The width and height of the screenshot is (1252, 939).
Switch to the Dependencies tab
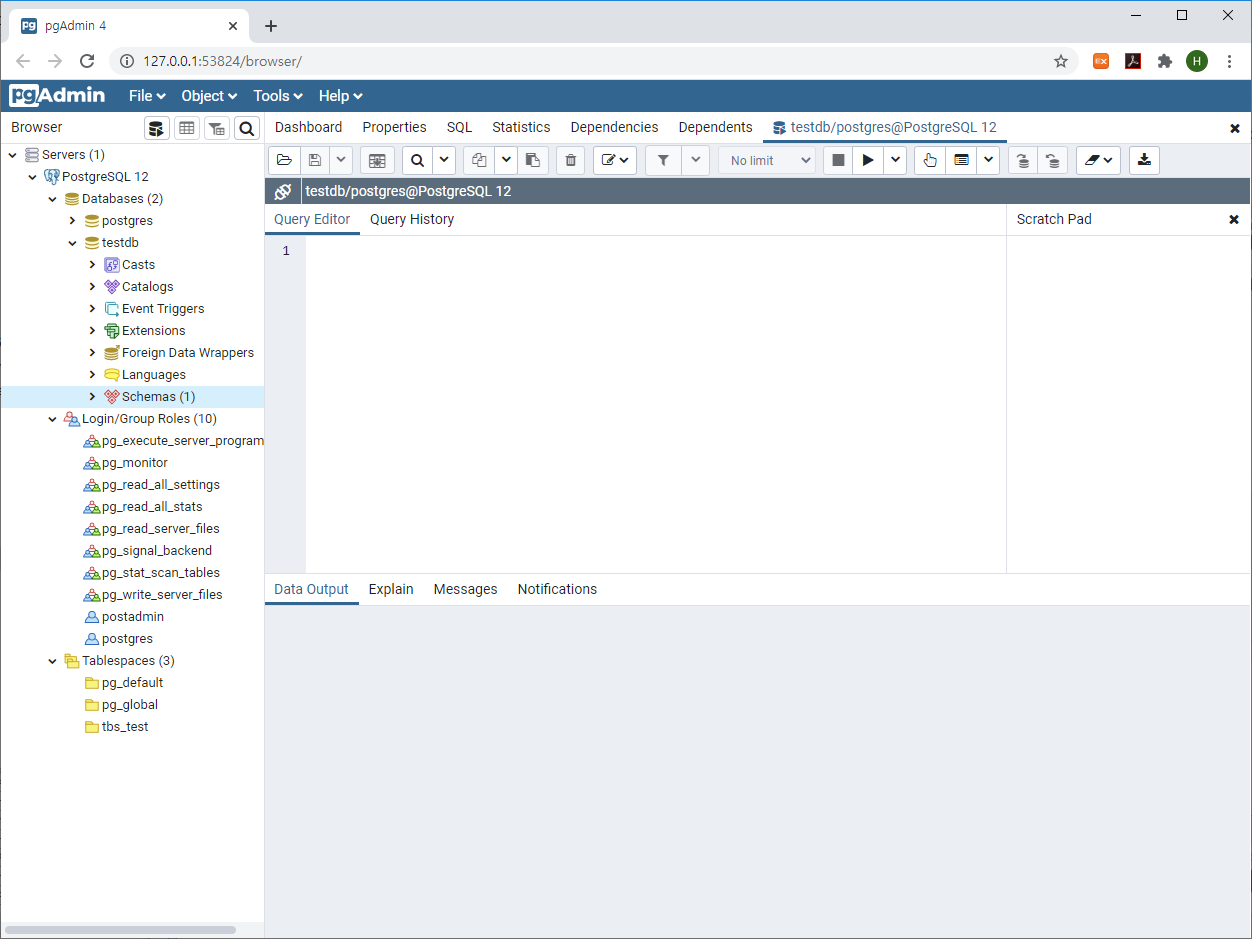[614, 127]
